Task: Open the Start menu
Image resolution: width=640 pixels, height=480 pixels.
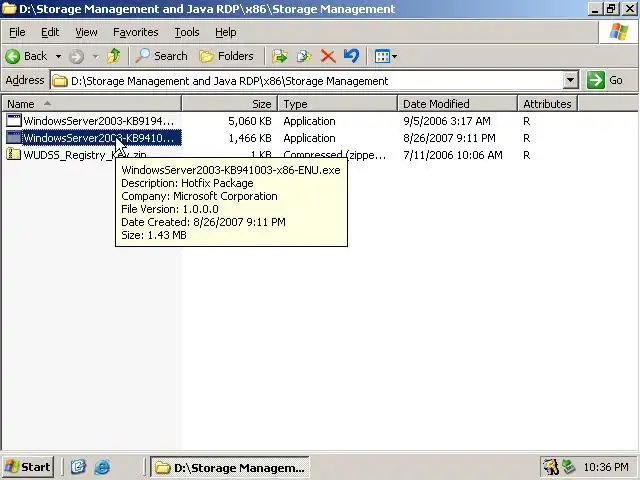Action: (28, 467)
